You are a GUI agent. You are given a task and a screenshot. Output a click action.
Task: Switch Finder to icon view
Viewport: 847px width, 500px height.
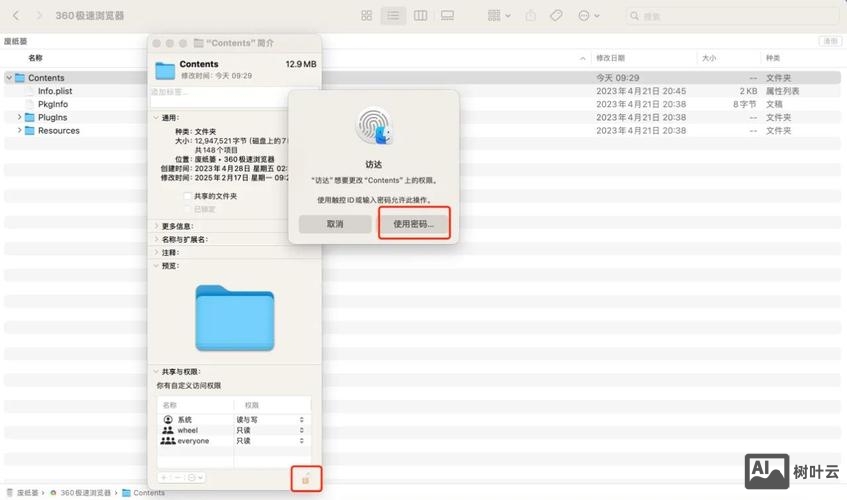366,16
